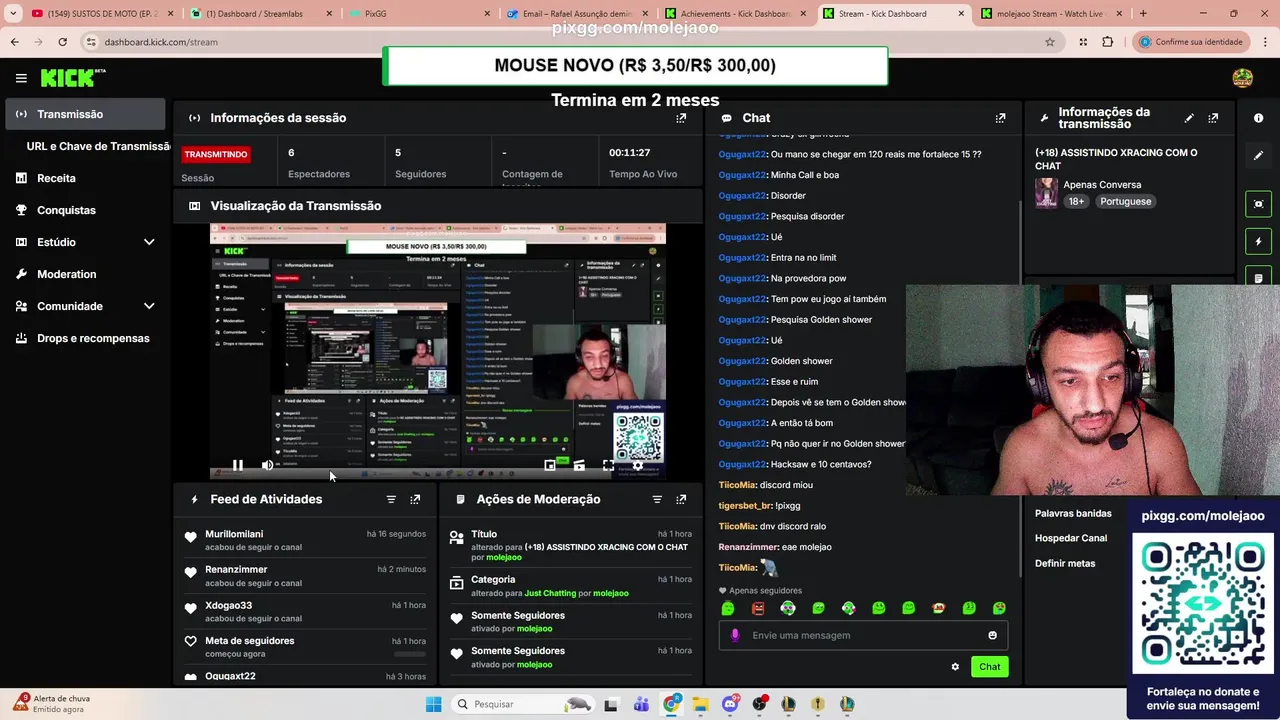Click the purple microphone icon in chat
This screenshot has width=1280, height=720.
735,635
